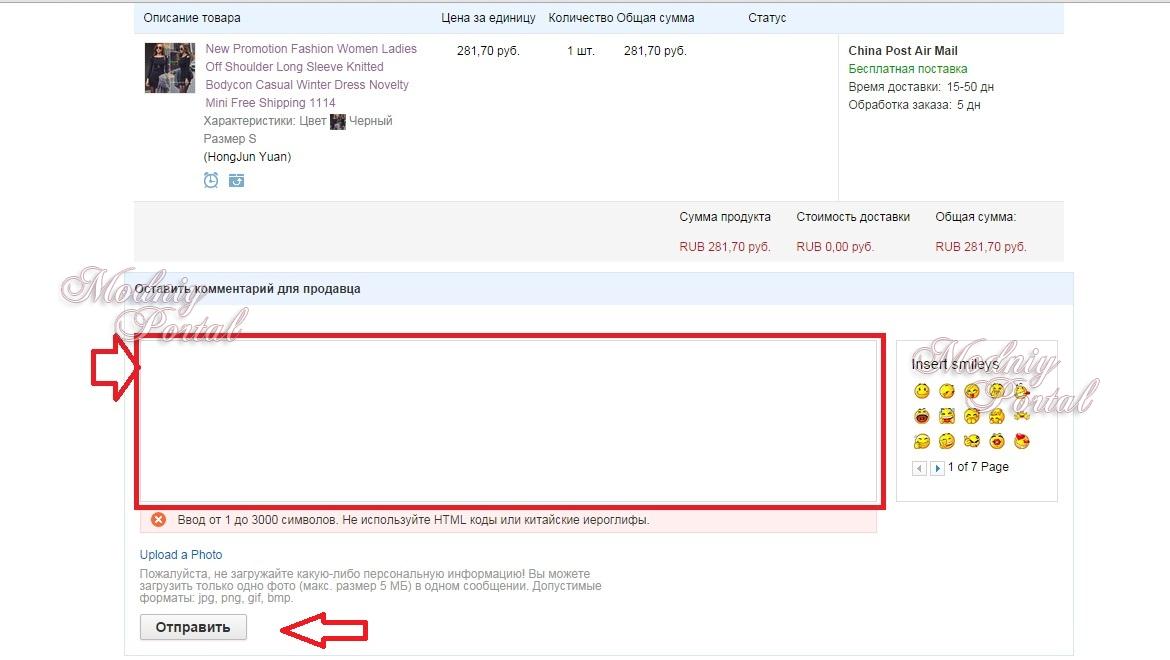The image size is (1170, 660).
Task: Open the New Promotion Fashion Women dress link
Action: pyautogui.click(x=310, y=75)
